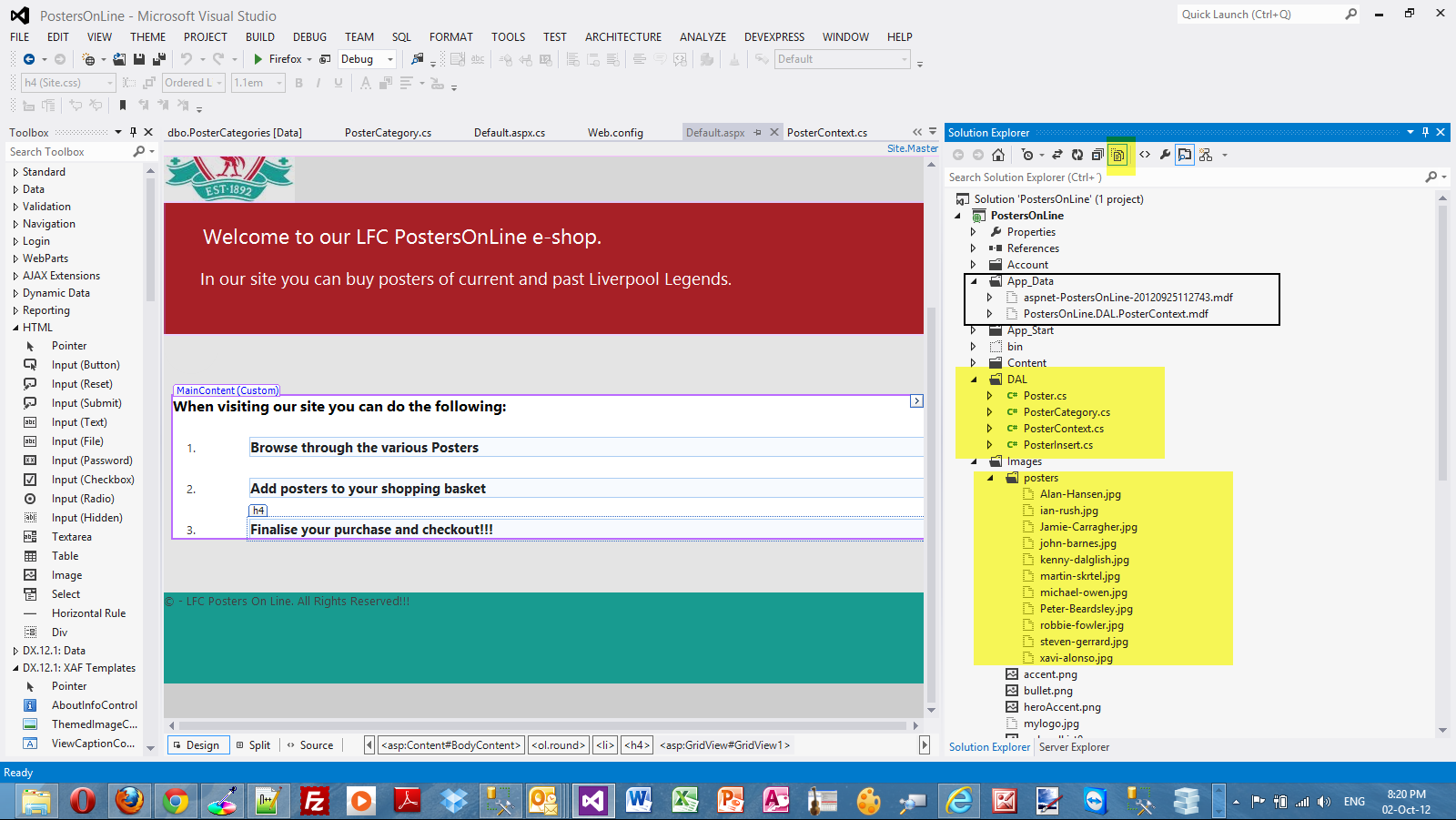
Task: Toggle Show All Files button
Action: (1118, 155)
